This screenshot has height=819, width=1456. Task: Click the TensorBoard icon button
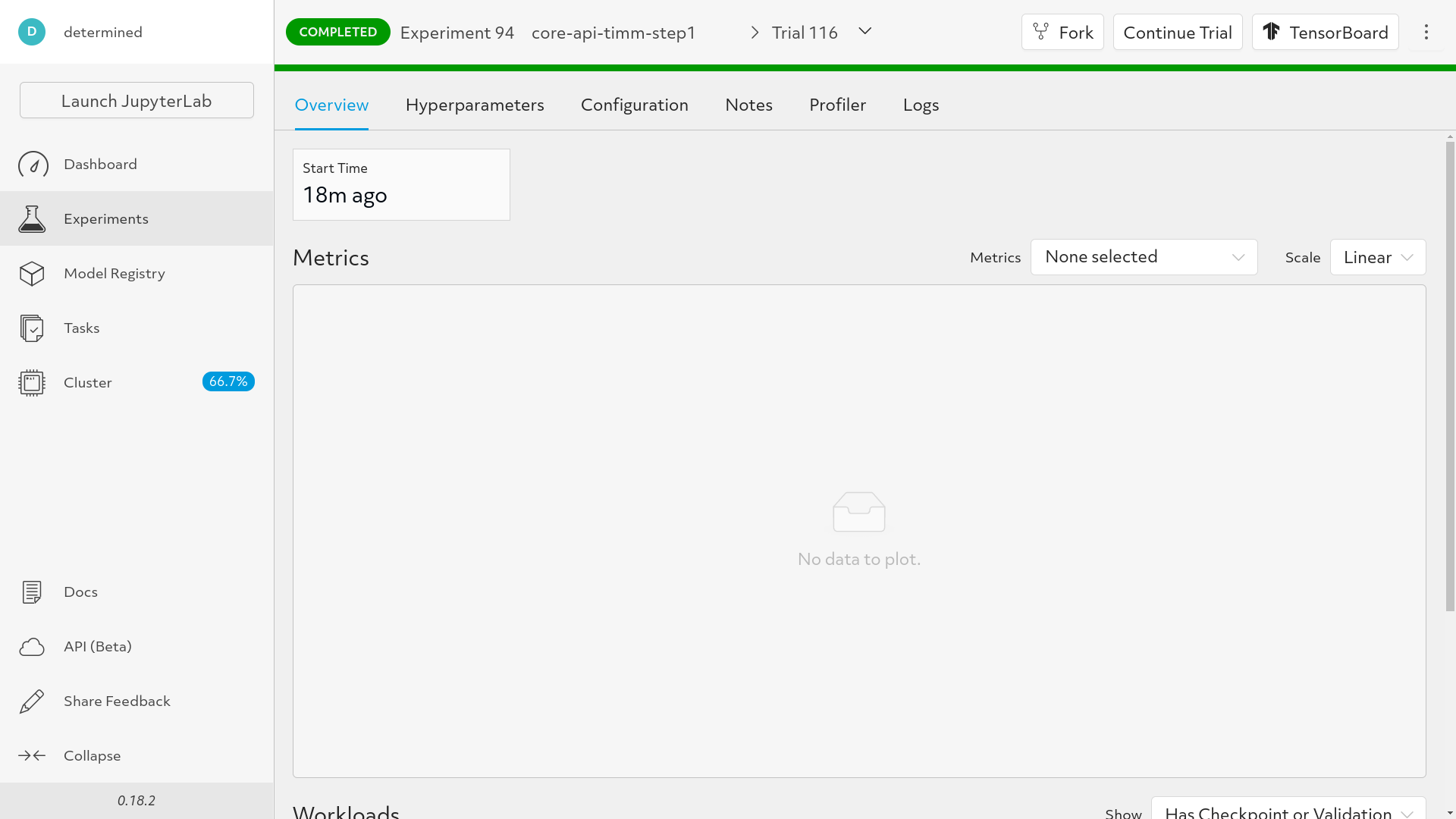[x=1272, y=32]
